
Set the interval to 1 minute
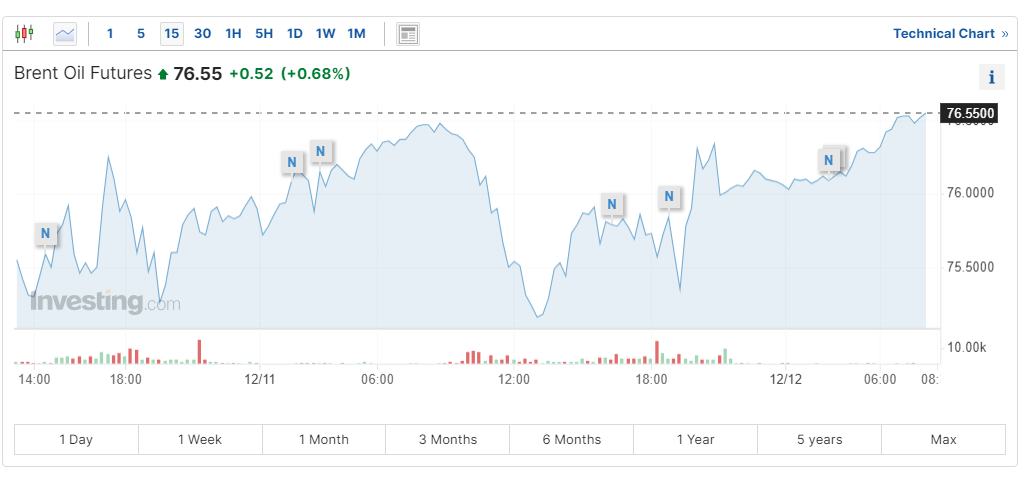(x=110, y=34)
